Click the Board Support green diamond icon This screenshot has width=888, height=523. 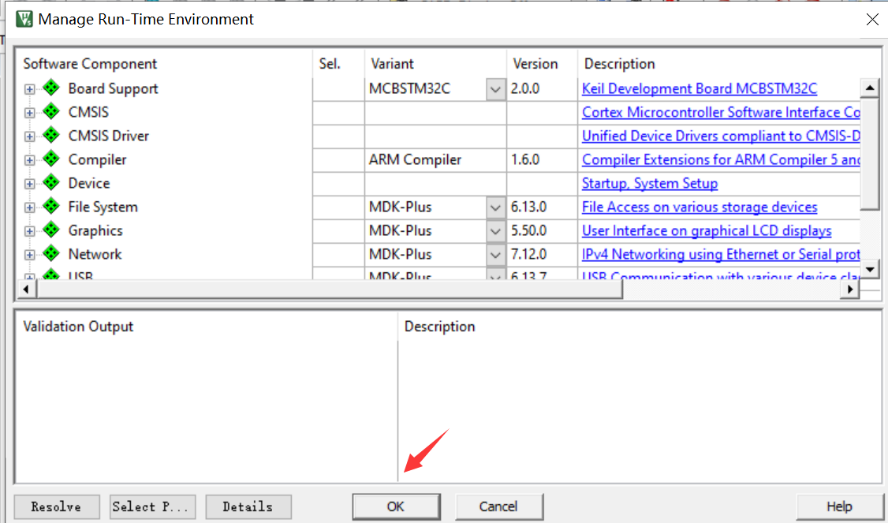(52, 88)
